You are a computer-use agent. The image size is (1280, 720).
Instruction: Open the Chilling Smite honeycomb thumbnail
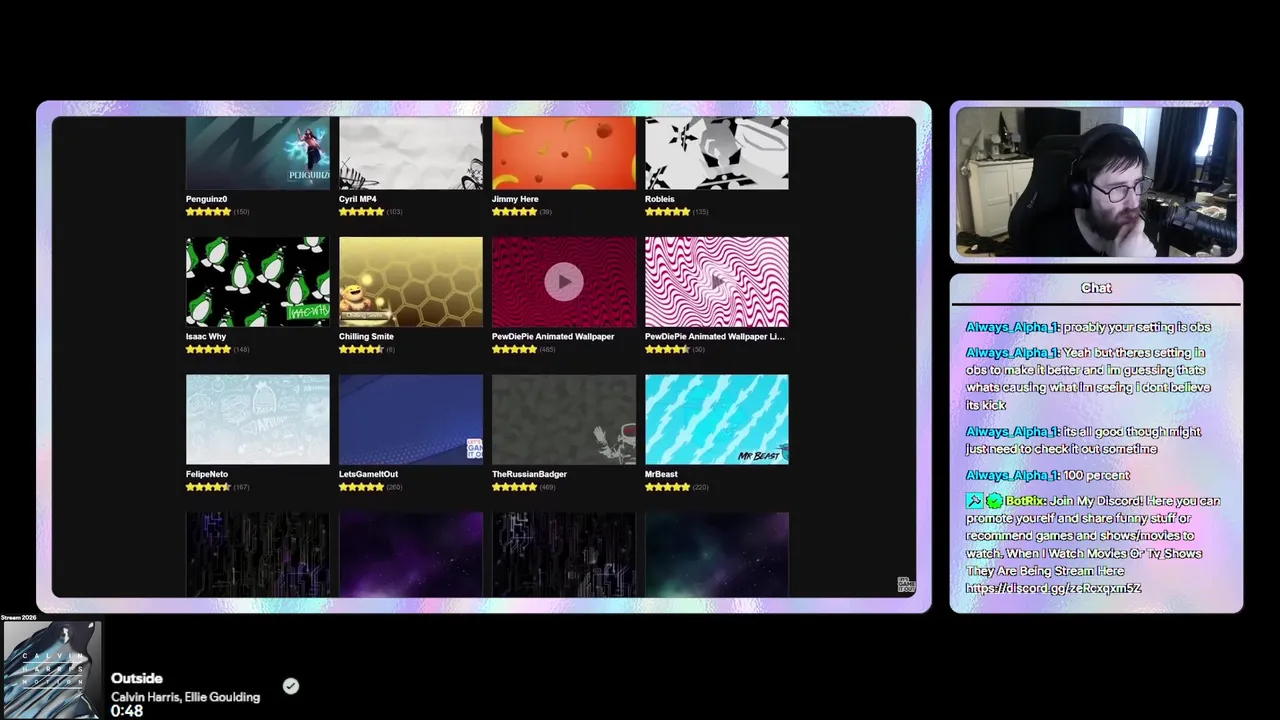coord(410,282)
